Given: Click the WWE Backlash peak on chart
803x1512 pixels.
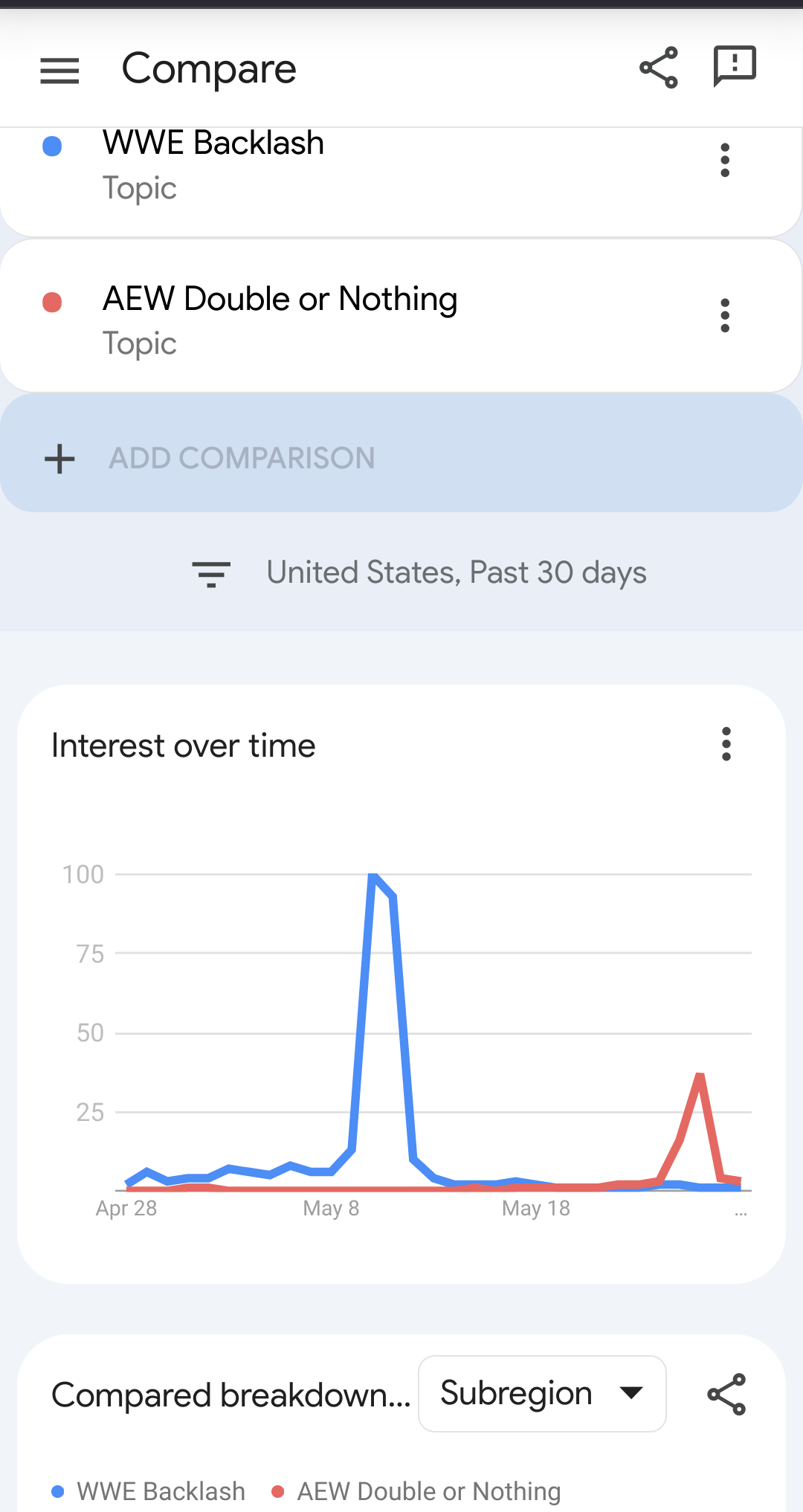Looking at the screenshot, I should point(374,876).
